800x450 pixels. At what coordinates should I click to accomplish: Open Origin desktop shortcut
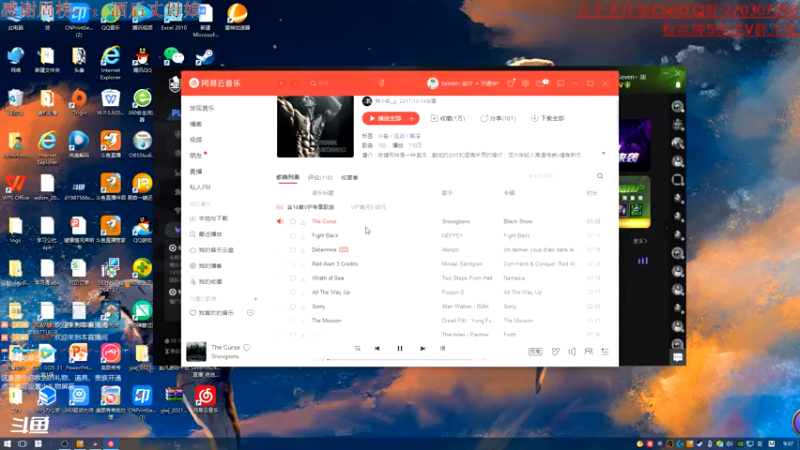pyautogui.click(x=79, y=102)
